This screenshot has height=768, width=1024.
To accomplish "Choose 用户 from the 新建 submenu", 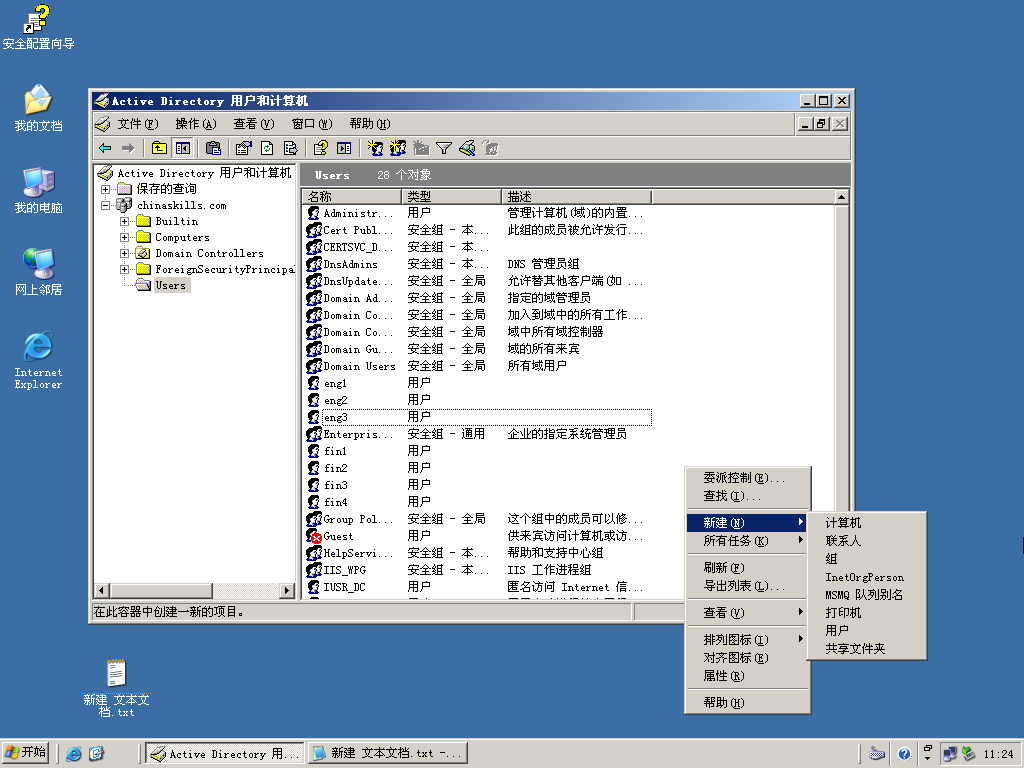I will [867, 630].
